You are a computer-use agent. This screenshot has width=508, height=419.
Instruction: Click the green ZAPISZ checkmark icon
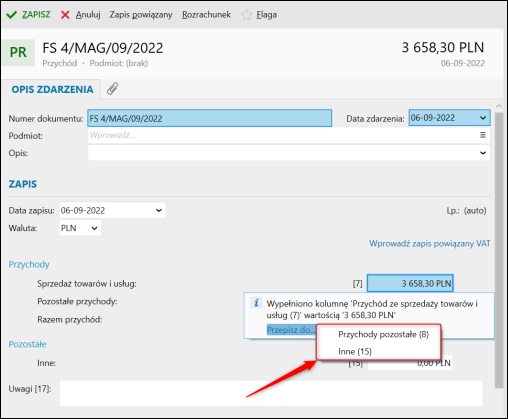pos(12,15)
